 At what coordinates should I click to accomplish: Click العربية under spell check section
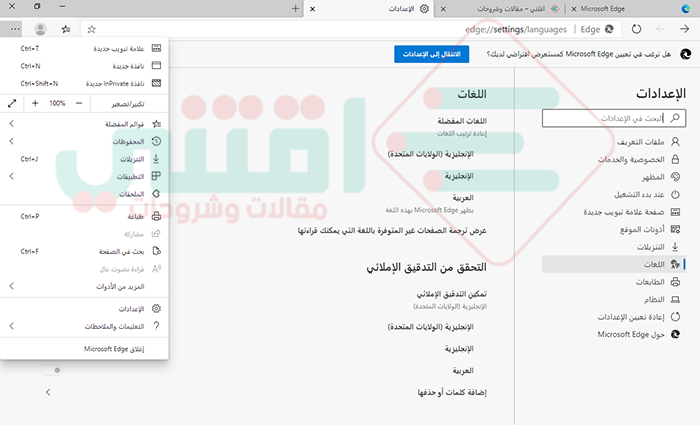463,371
